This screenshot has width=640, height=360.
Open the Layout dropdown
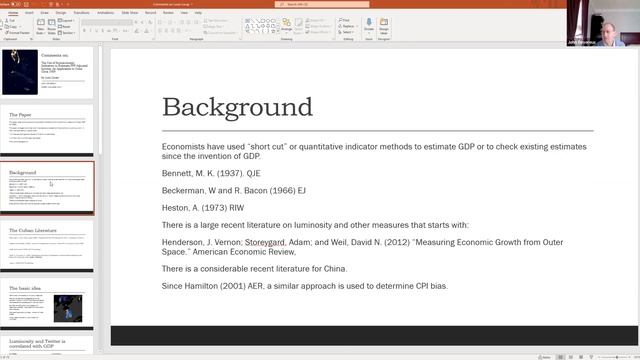point(67,20)
